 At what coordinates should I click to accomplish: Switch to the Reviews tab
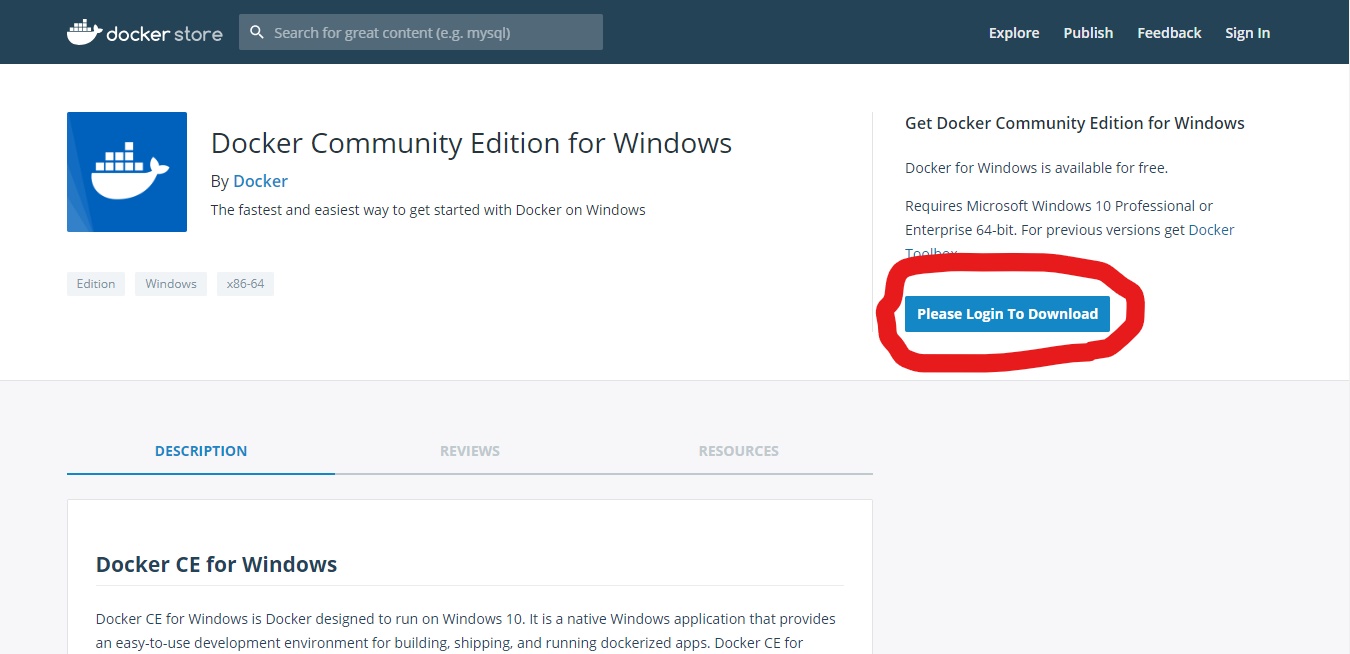(x=470, y=451)
